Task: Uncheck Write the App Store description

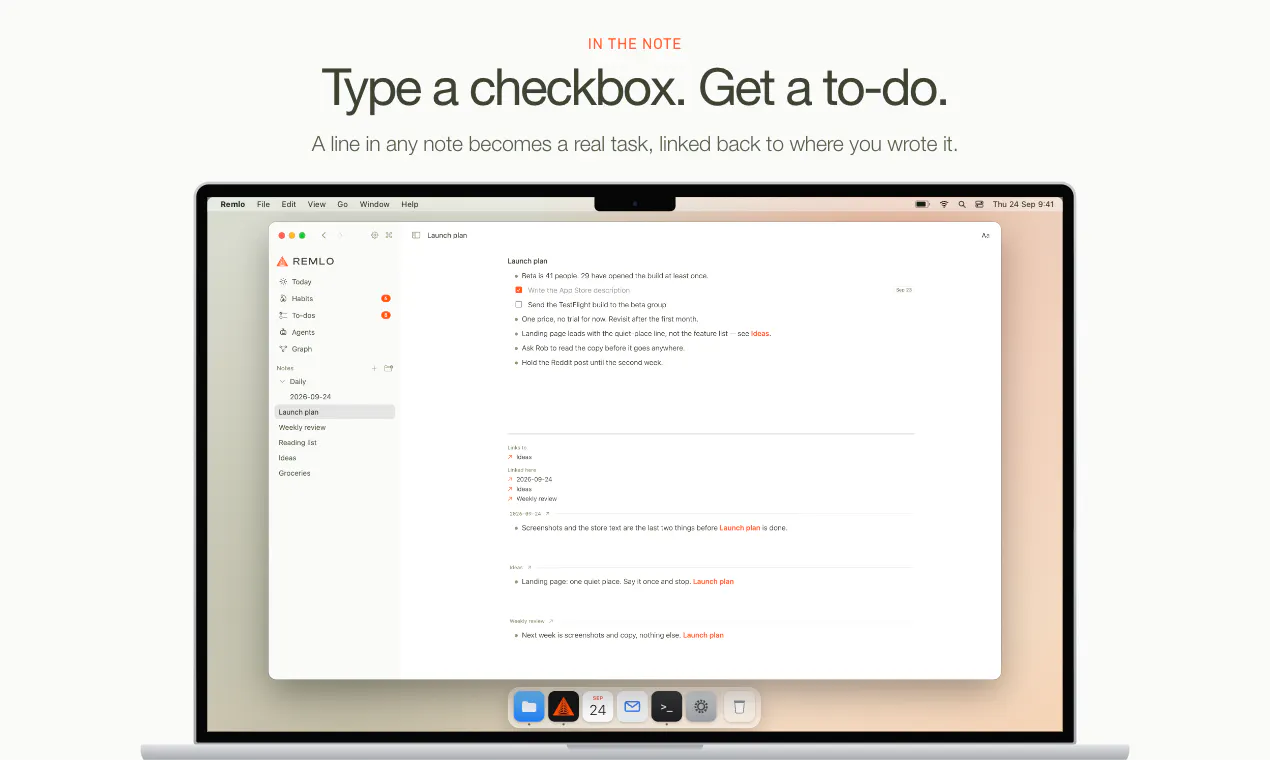Action: pyautogui.click(x=519, y=290)
